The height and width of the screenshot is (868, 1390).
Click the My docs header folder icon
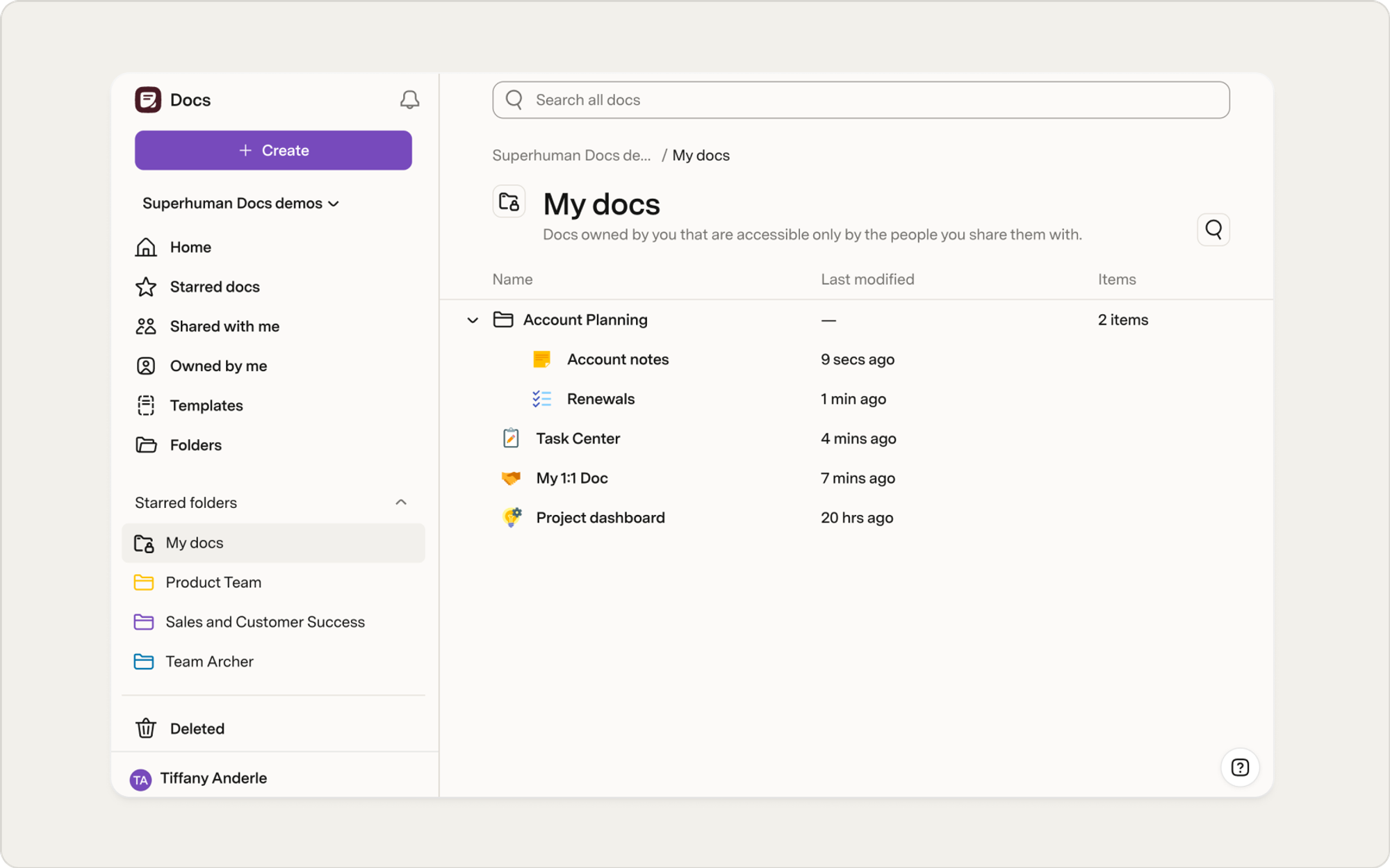pyautogui.click(x=509, y=202)
